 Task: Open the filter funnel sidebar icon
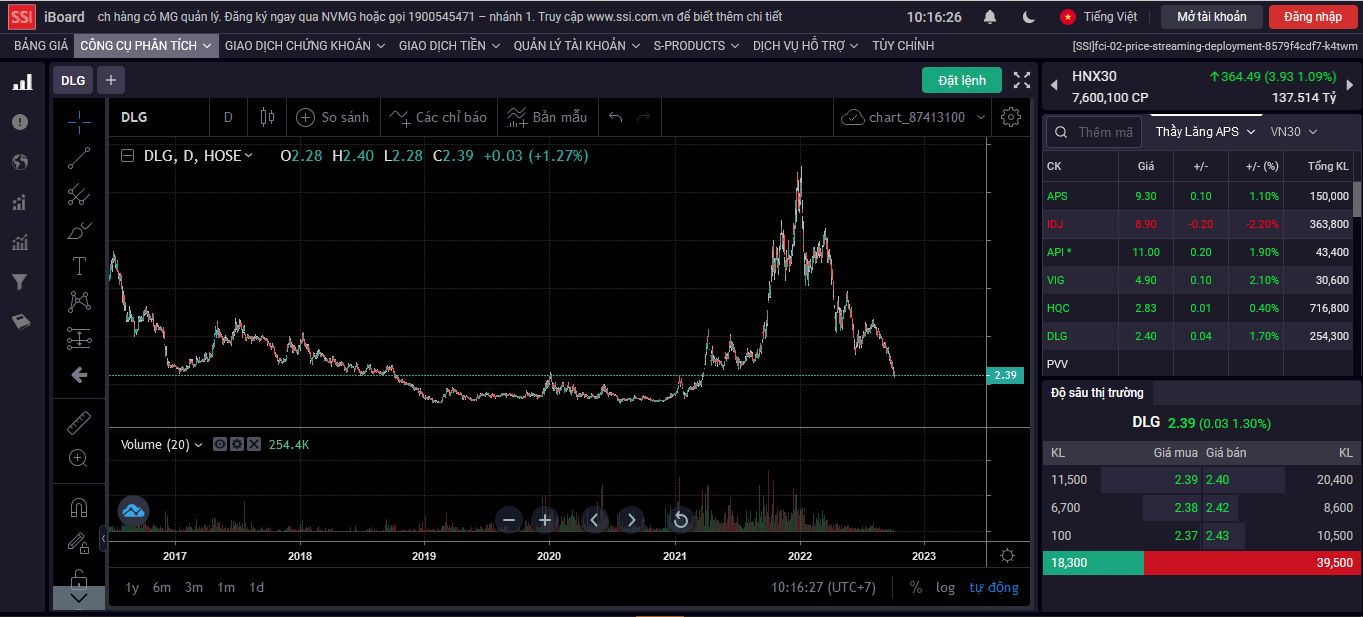pyautogui.click(x=19, y=282)
